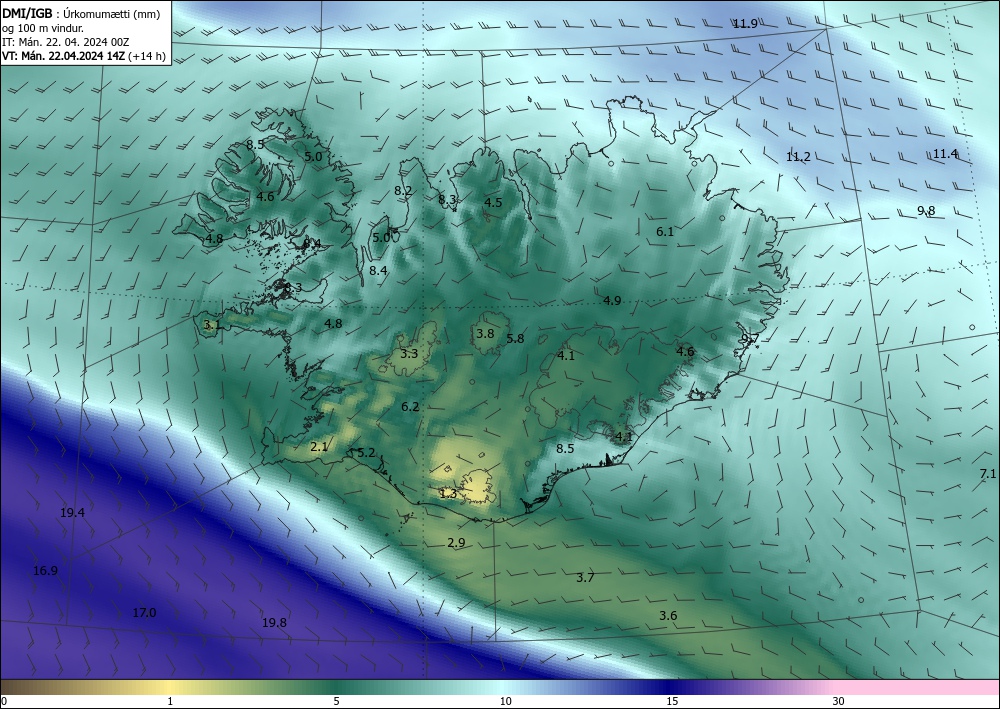The width and height of the screenshot is (1000, 709).
Task: Click the pink end of the color bar
Action: 918,687
